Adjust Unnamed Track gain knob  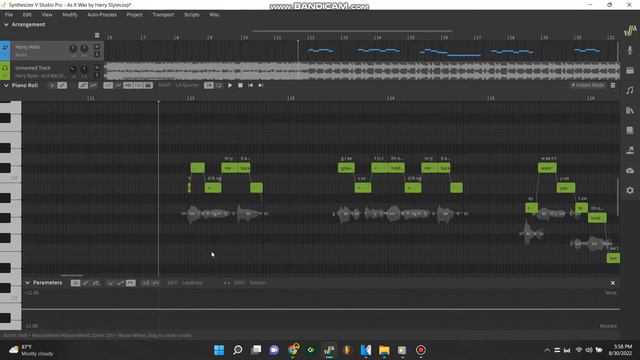pos(73,69)
